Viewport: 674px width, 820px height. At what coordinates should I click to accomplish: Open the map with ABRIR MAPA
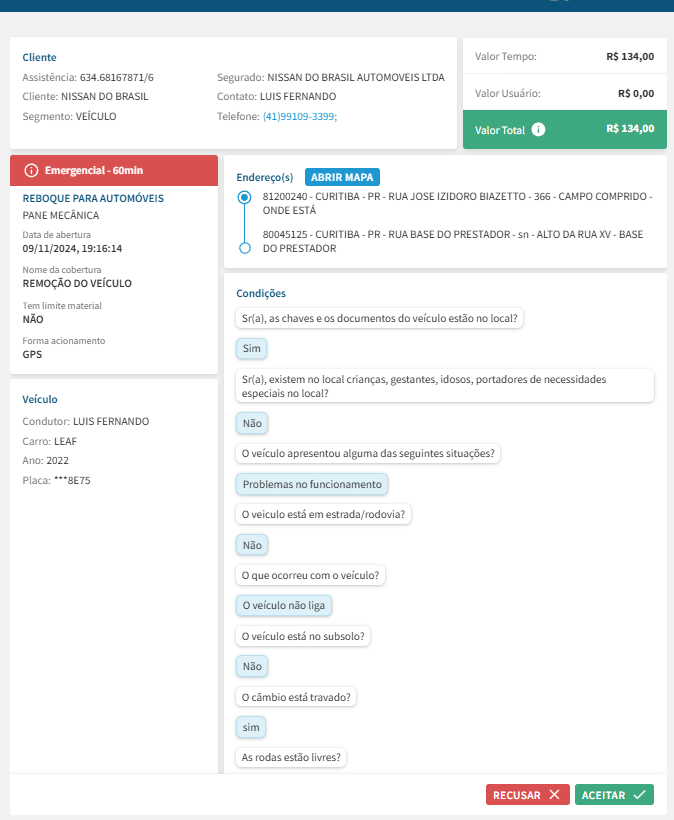point(342,177)
